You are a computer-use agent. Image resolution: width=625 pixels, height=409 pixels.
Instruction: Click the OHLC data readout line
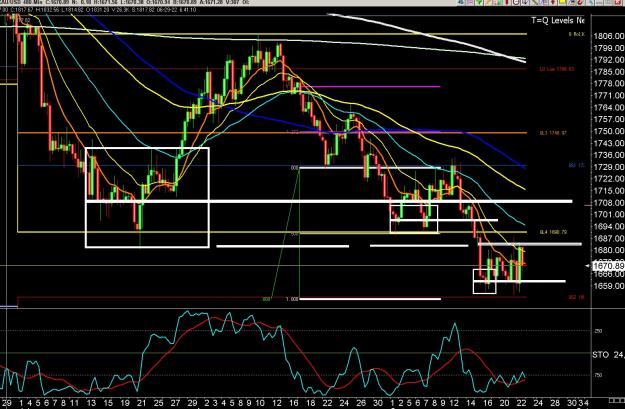pyautogui.click(x=98, y=9)
